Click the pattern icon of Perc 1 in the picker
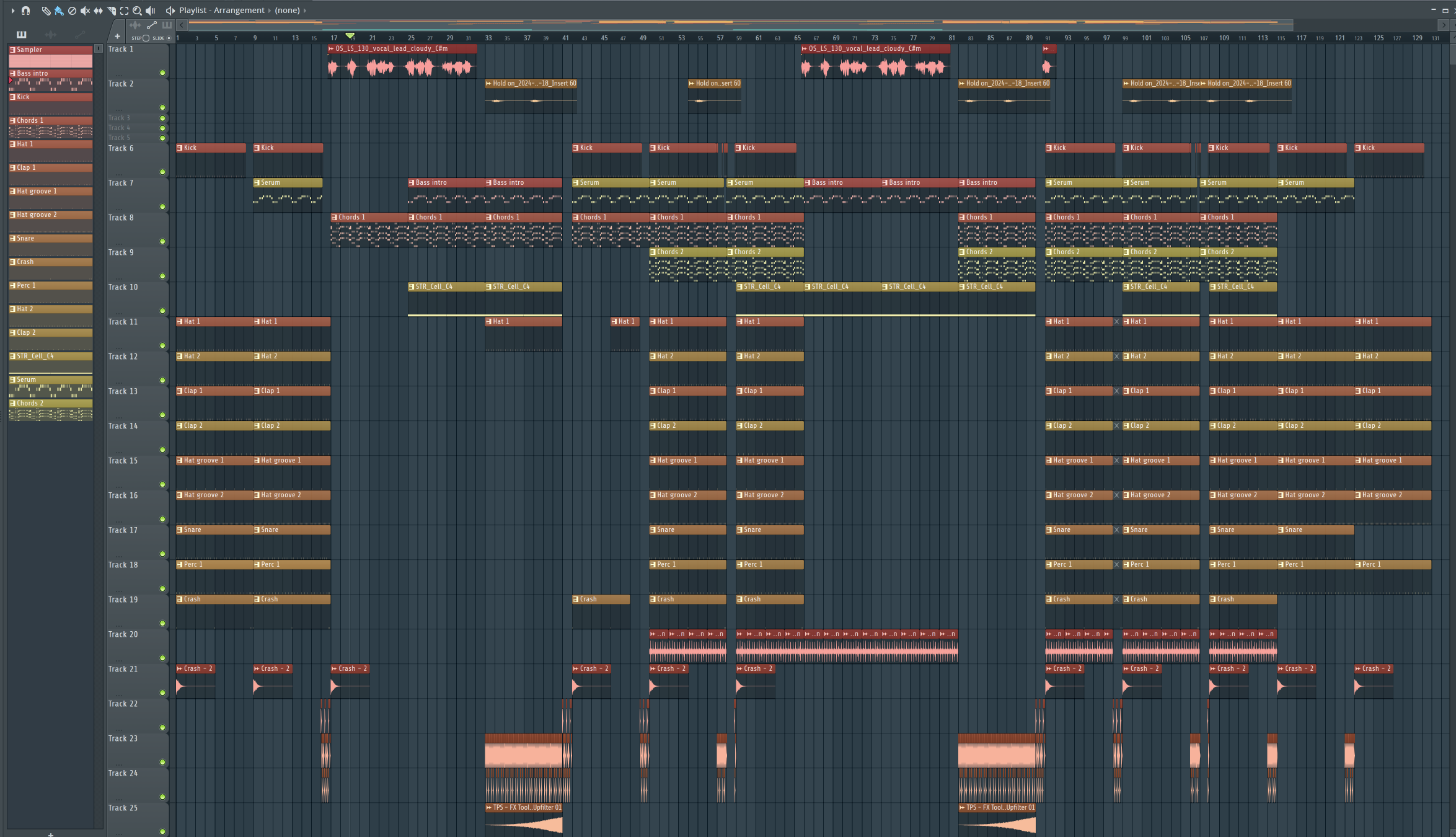The width and height of the screenshot is (1456, 837). tap(12, 285)
